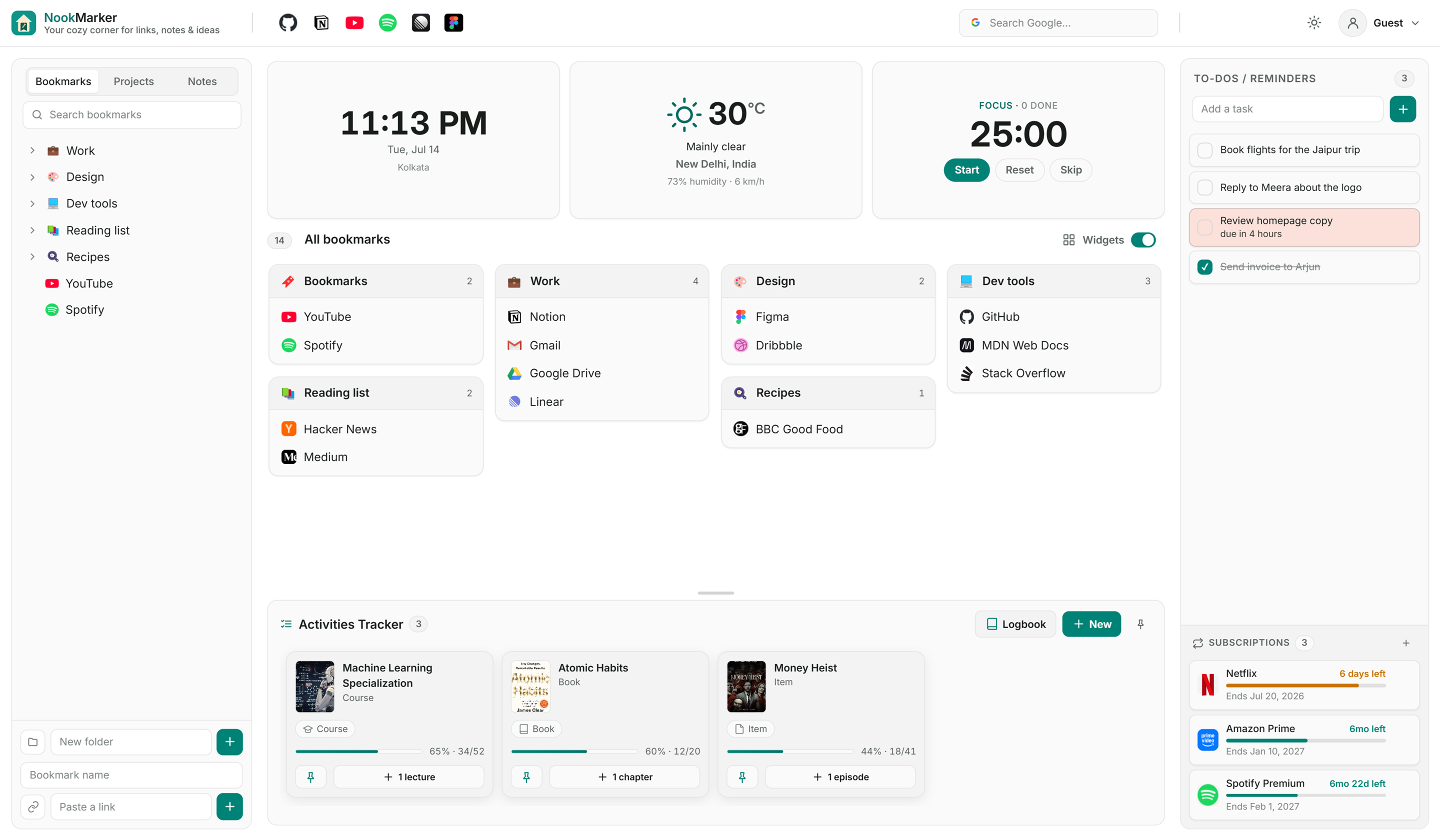Click the Machine Learning course progress bar
Screen dimensions: 1440x840
(358, 751)
